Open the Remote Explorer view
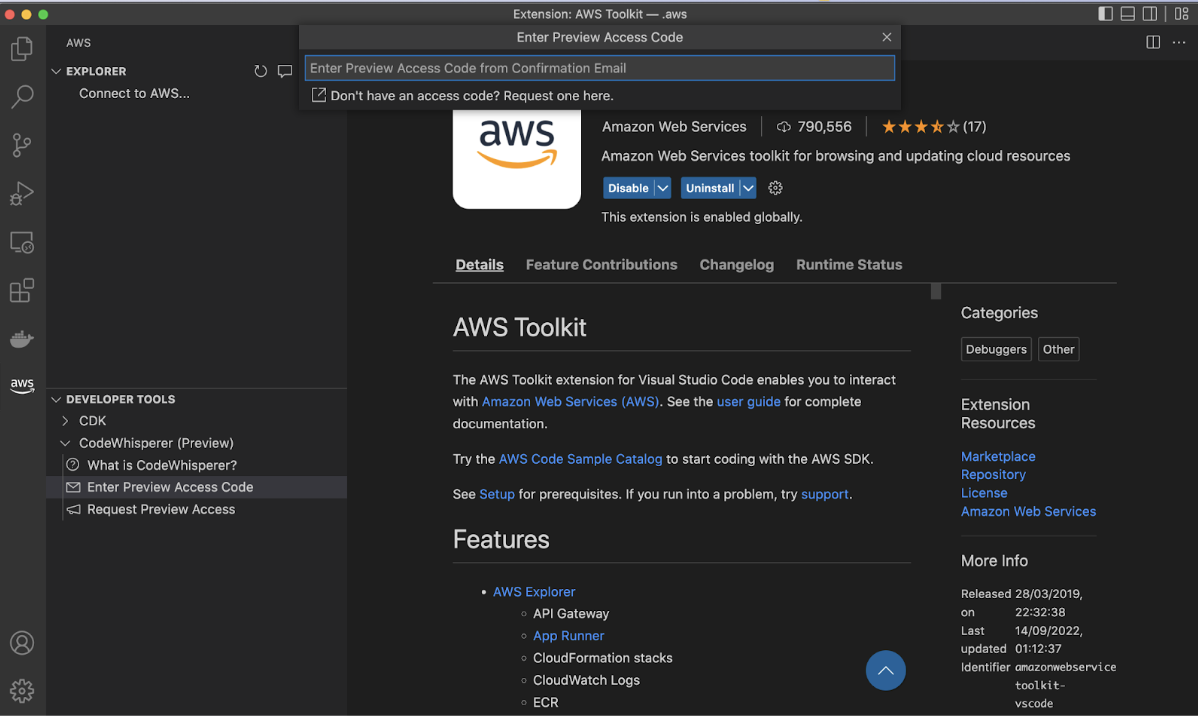This screenshot has width=1198, height=718. [22, 242]
